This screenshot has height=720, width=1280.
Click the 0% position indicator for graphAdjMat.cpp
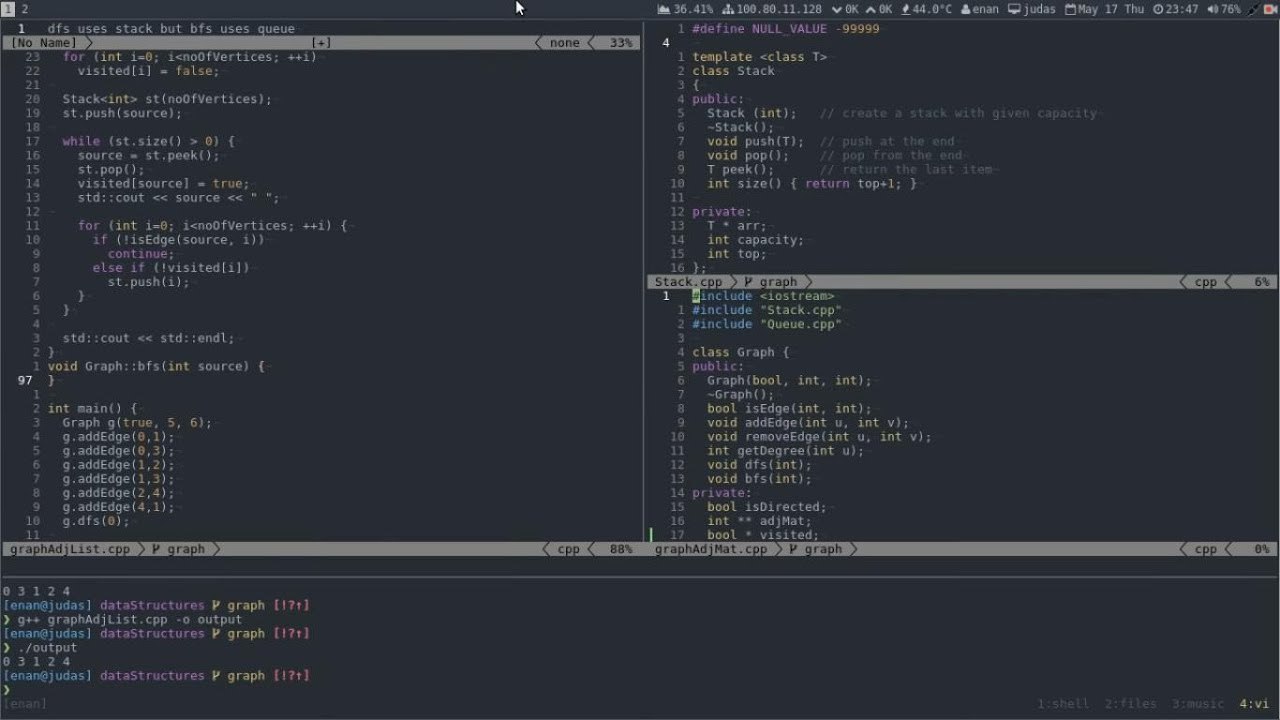pyautogui.click(x=1261, y=549)
